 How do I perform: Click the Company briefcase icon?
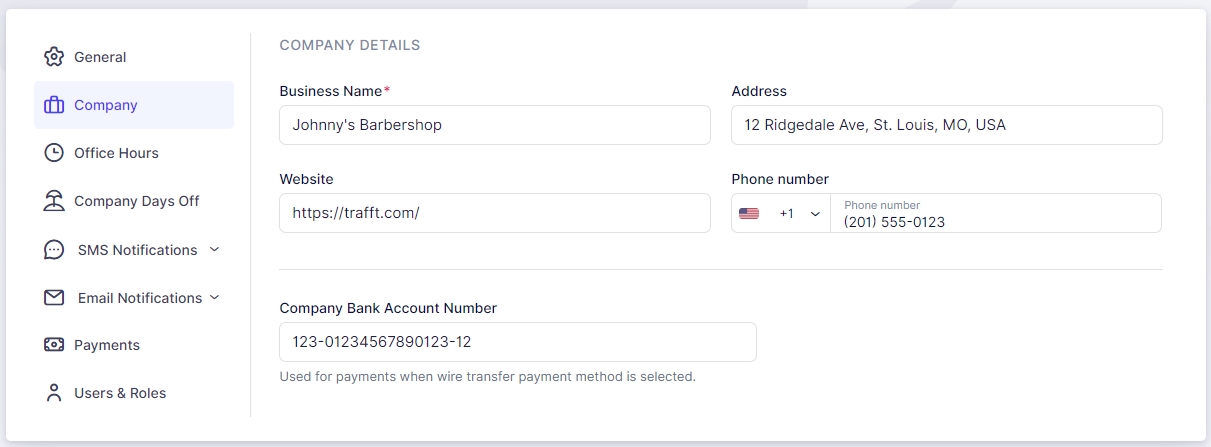click(x=54, y=105)
